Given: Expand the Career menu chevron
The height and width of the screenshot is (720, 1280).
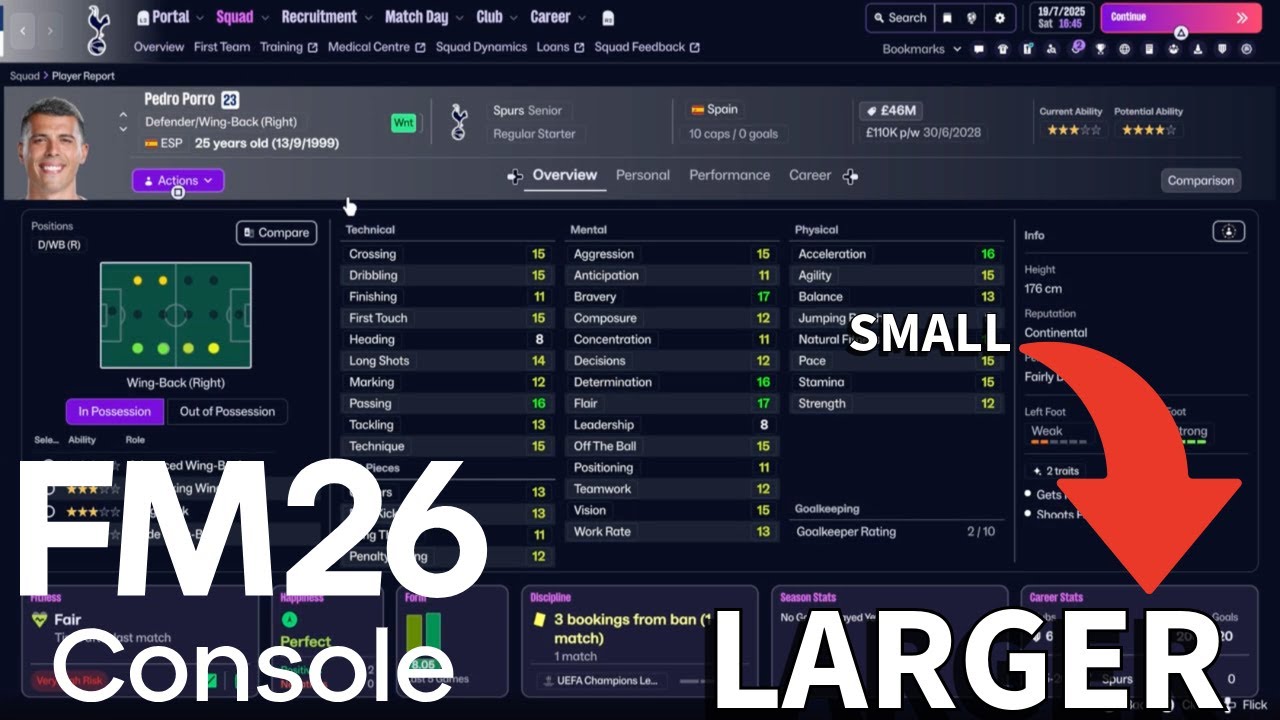Looking at the screenshot, I should coord(581,18).
